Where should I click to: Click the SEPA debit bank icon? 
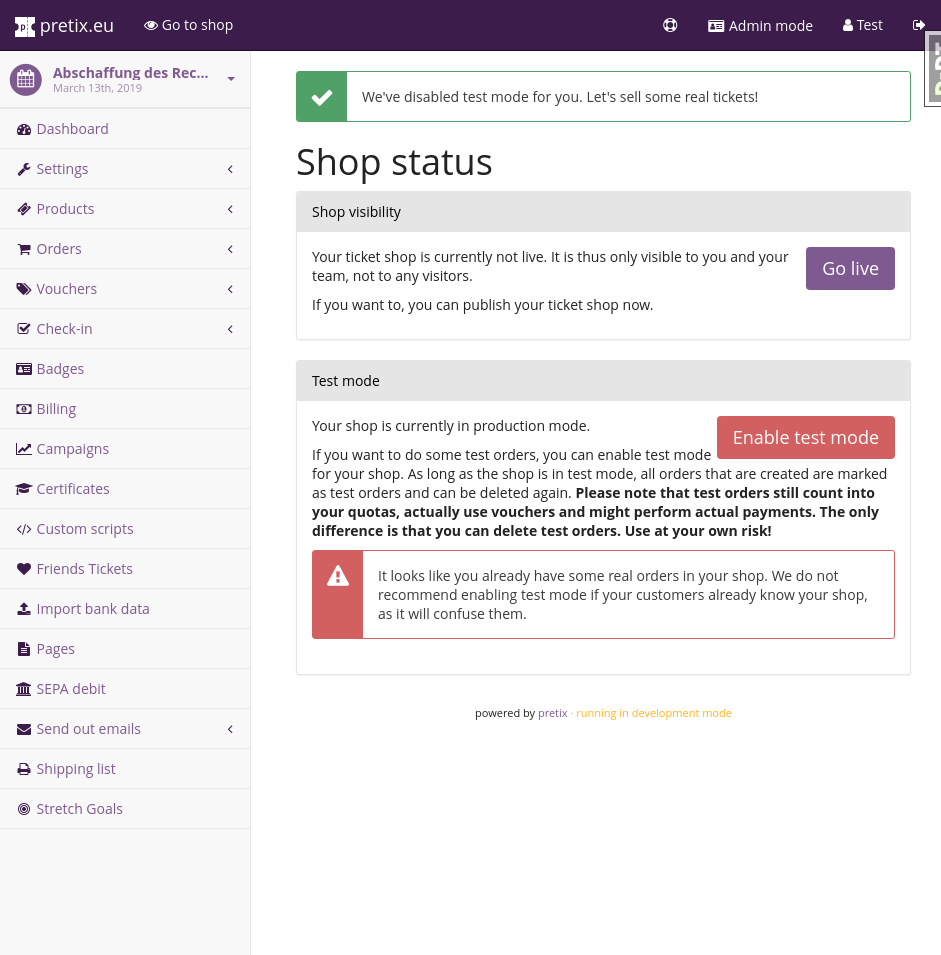[x=24, y=689]
